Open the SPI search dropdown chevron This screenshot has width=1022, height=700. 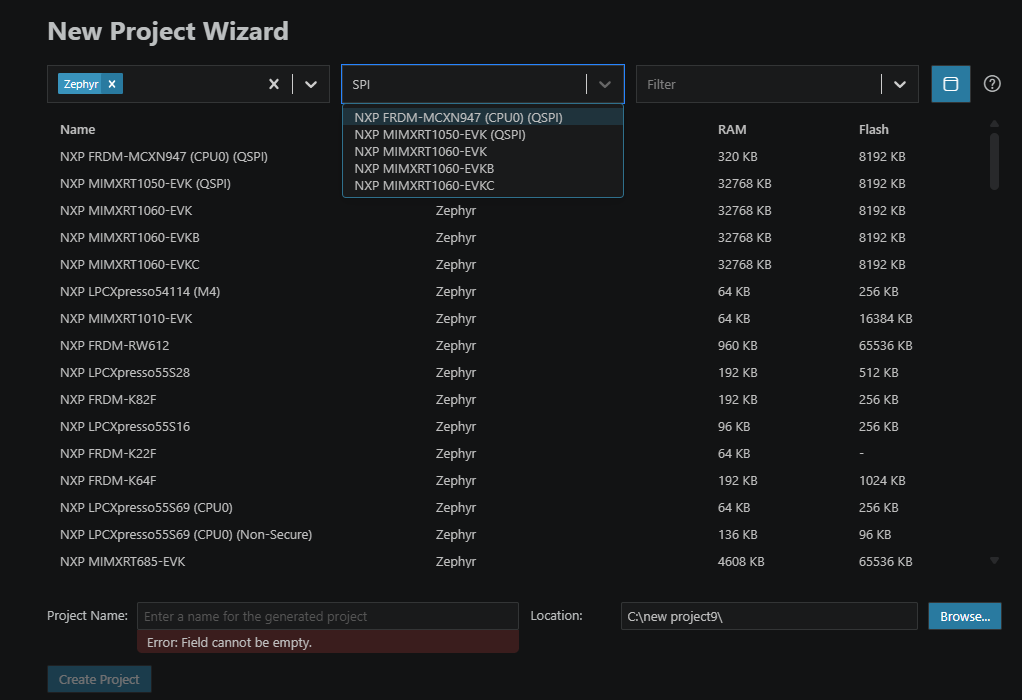point(605,84)
